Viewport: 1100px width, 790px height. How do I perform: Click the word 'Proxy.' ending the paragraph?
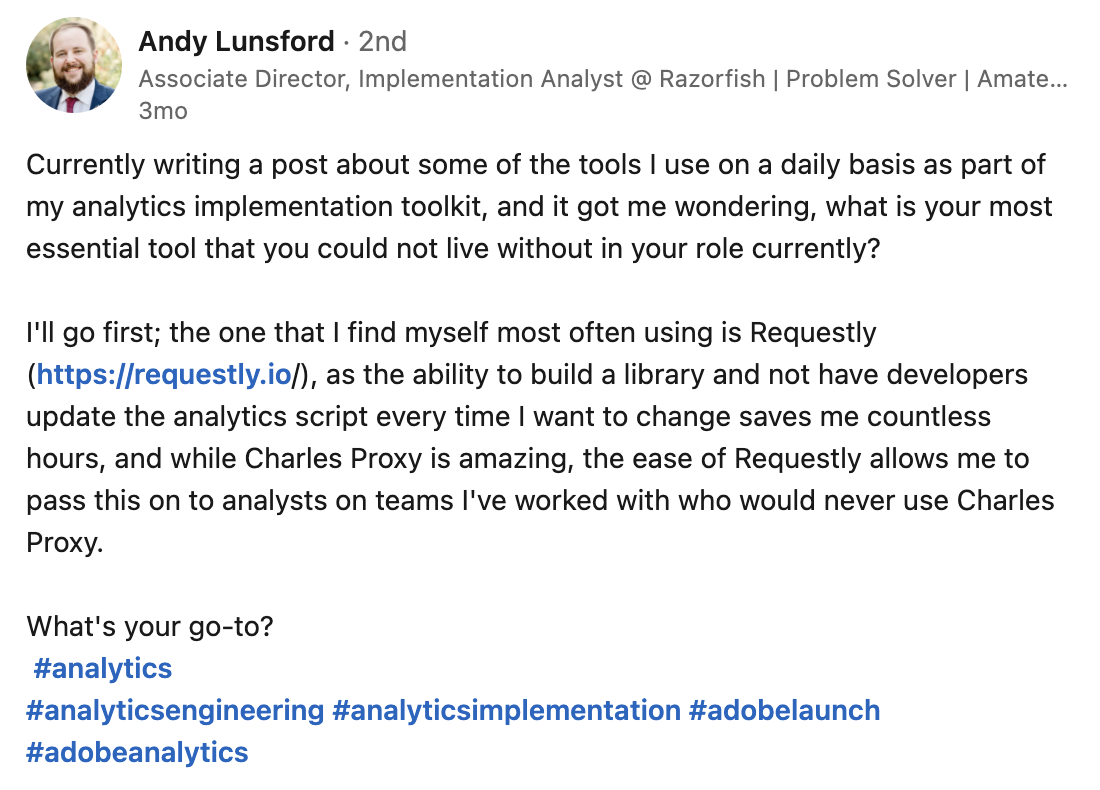click(65, 543)
